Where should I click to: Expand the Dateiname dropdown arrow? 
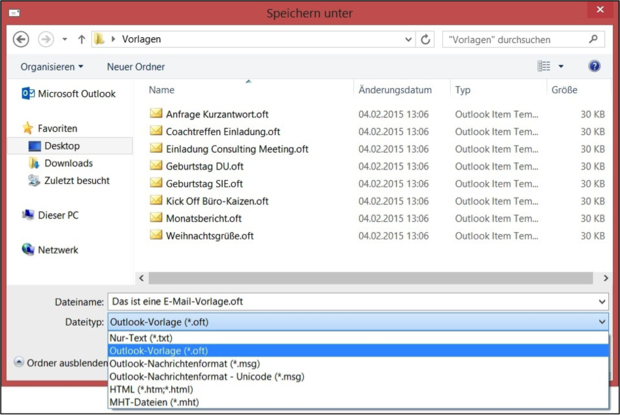pos(602,302)
